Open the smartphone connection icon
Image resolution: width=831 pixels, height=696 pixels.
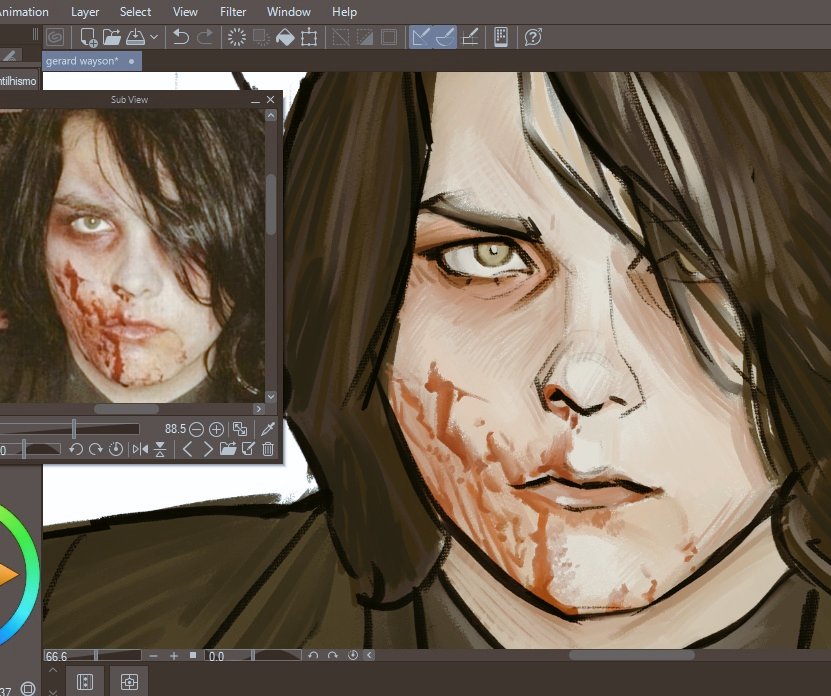click(x=501, y=37)
